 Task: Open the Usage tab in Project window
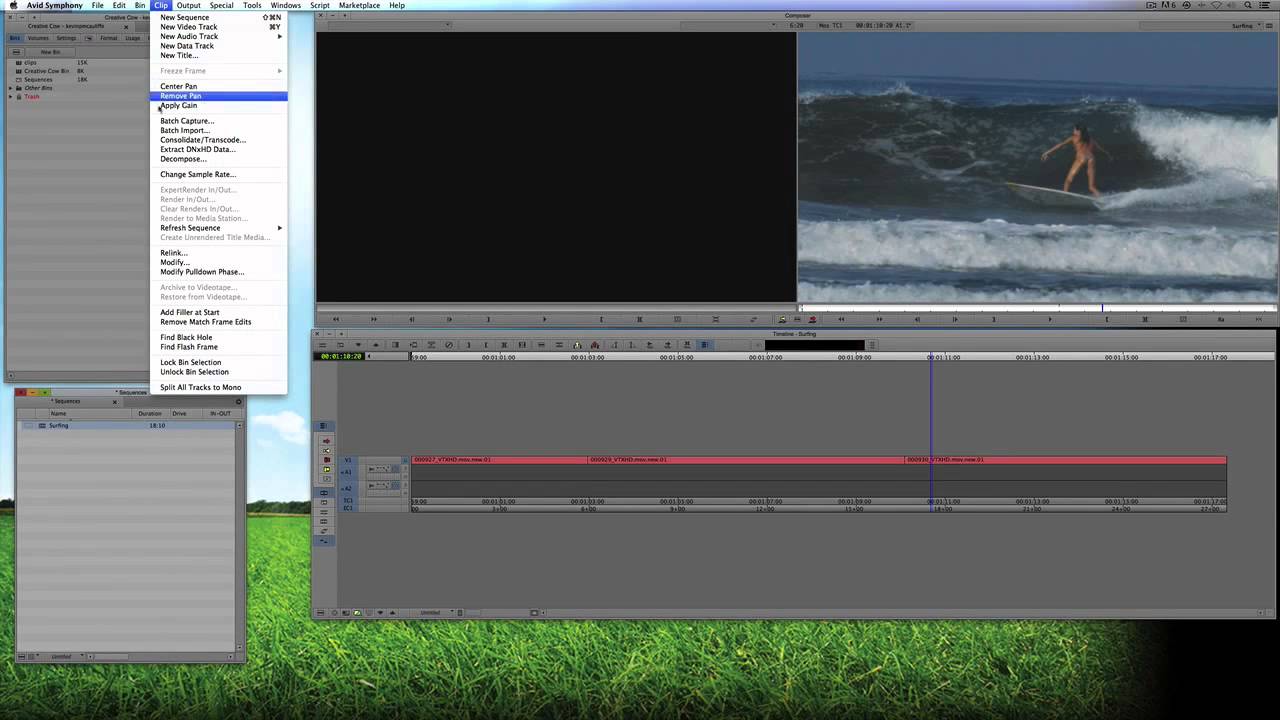(x=132, y=38)
